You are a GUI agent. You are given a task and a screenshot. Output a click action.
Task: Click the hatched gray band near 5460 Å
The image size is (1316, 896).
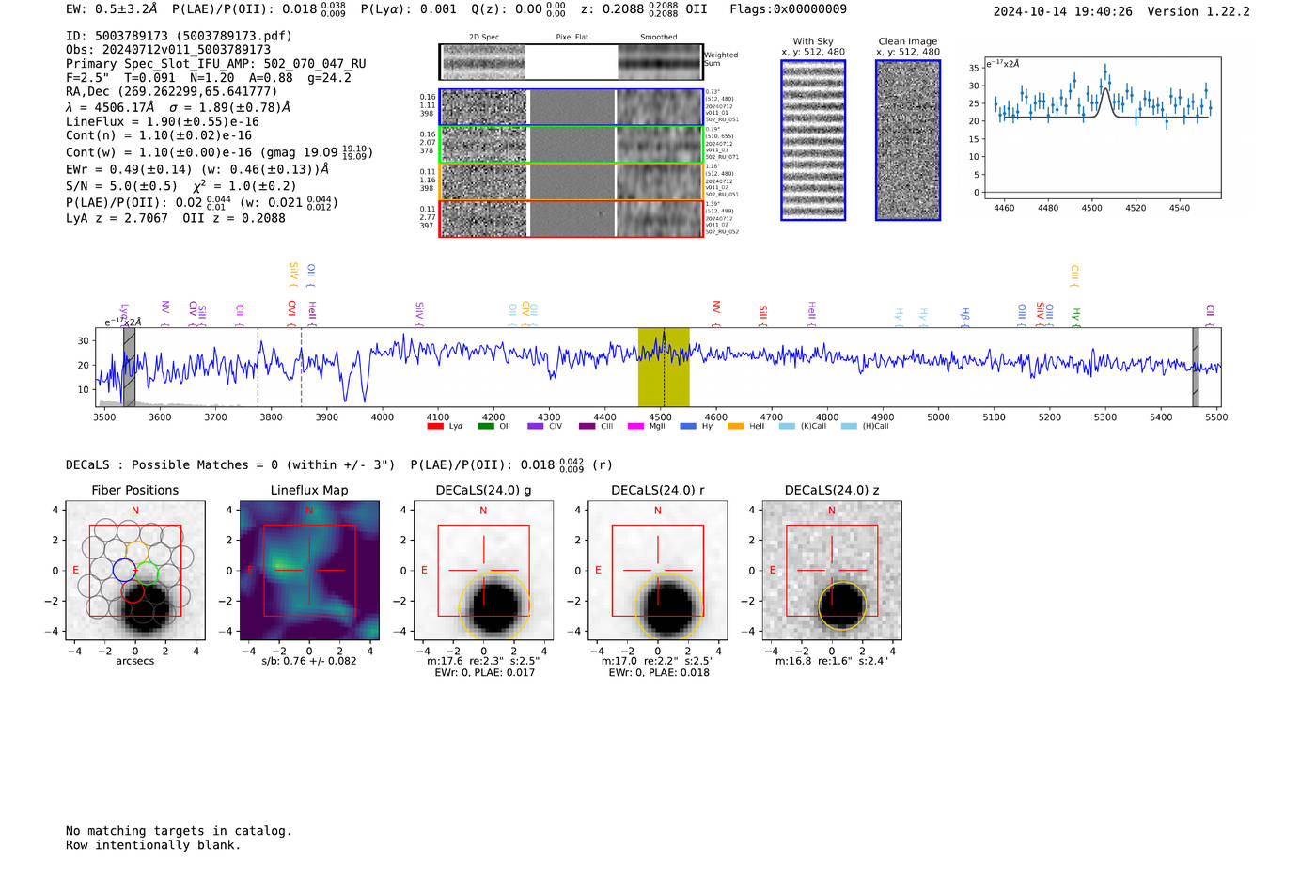(1196, 368)
